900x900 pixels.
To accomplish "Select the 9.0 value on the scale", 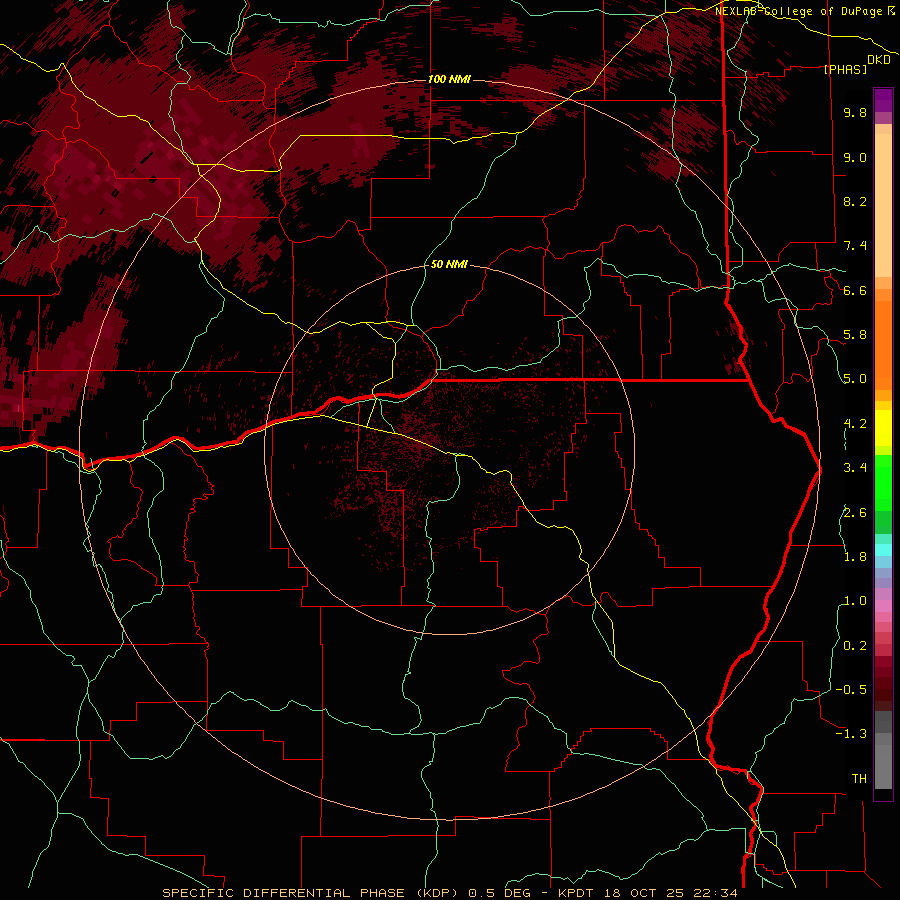I will 855,157.
